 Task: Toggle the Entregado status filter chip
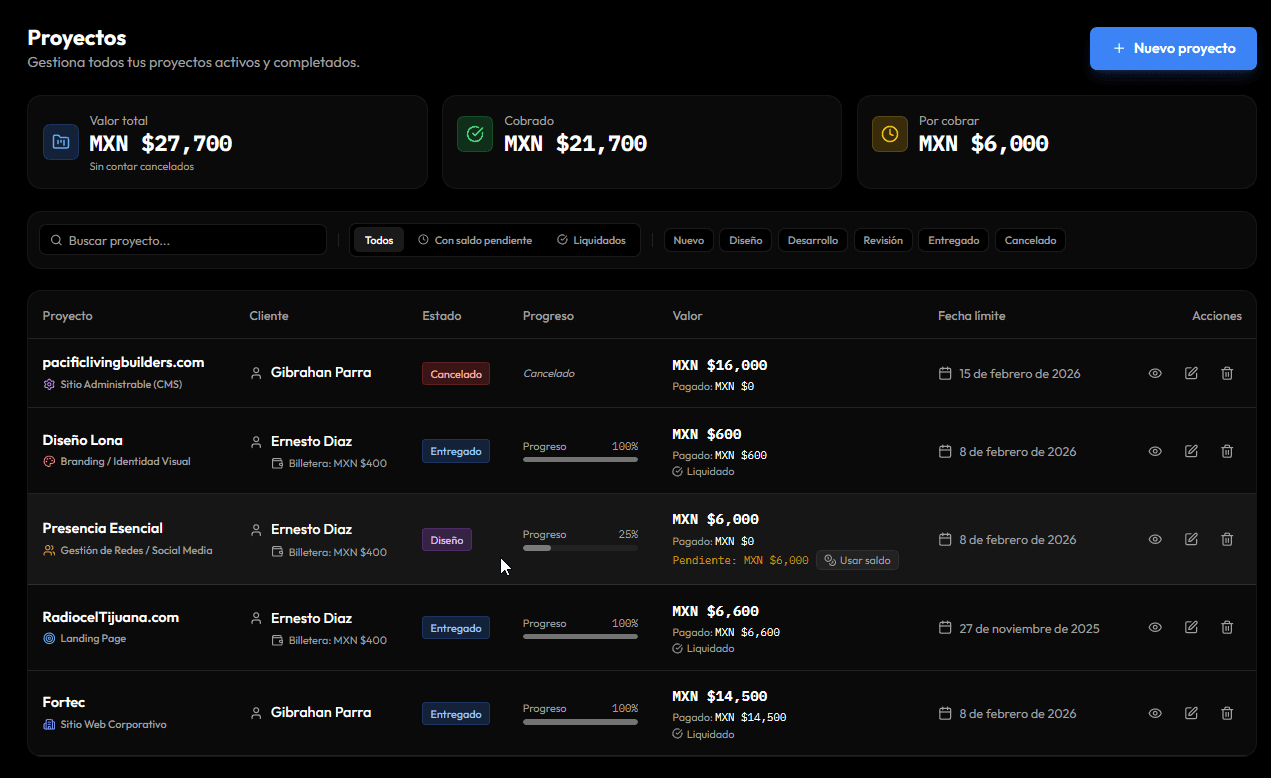point(953,240)
